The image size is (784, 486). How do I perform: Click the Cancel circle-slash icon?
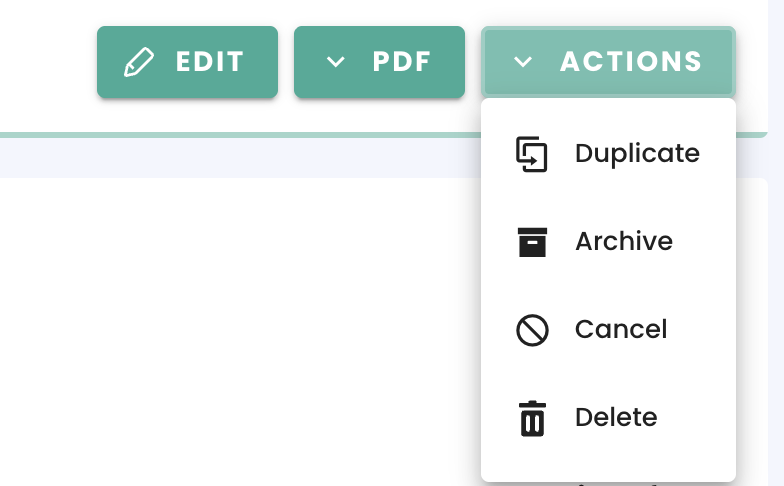click(x=532, y=330)
